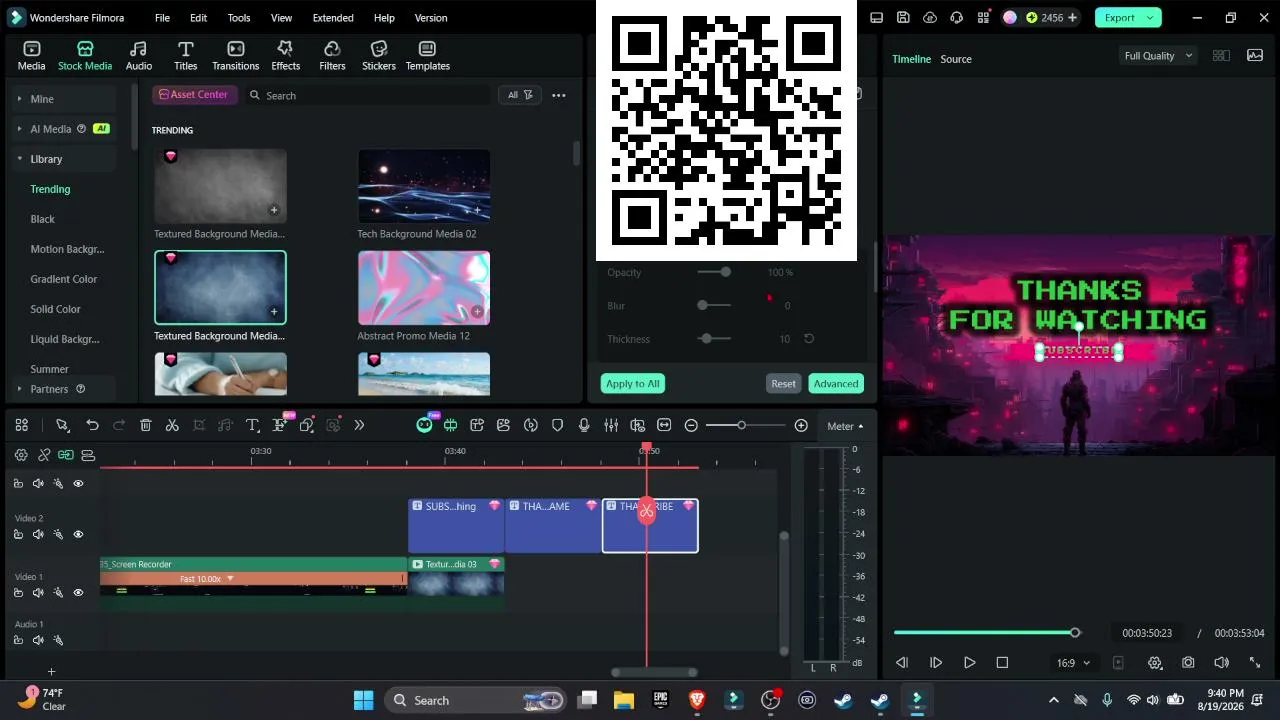This screenshot has width=1280, height=720.
Task: Open the Stickers panel
Action: coord(379,56)
